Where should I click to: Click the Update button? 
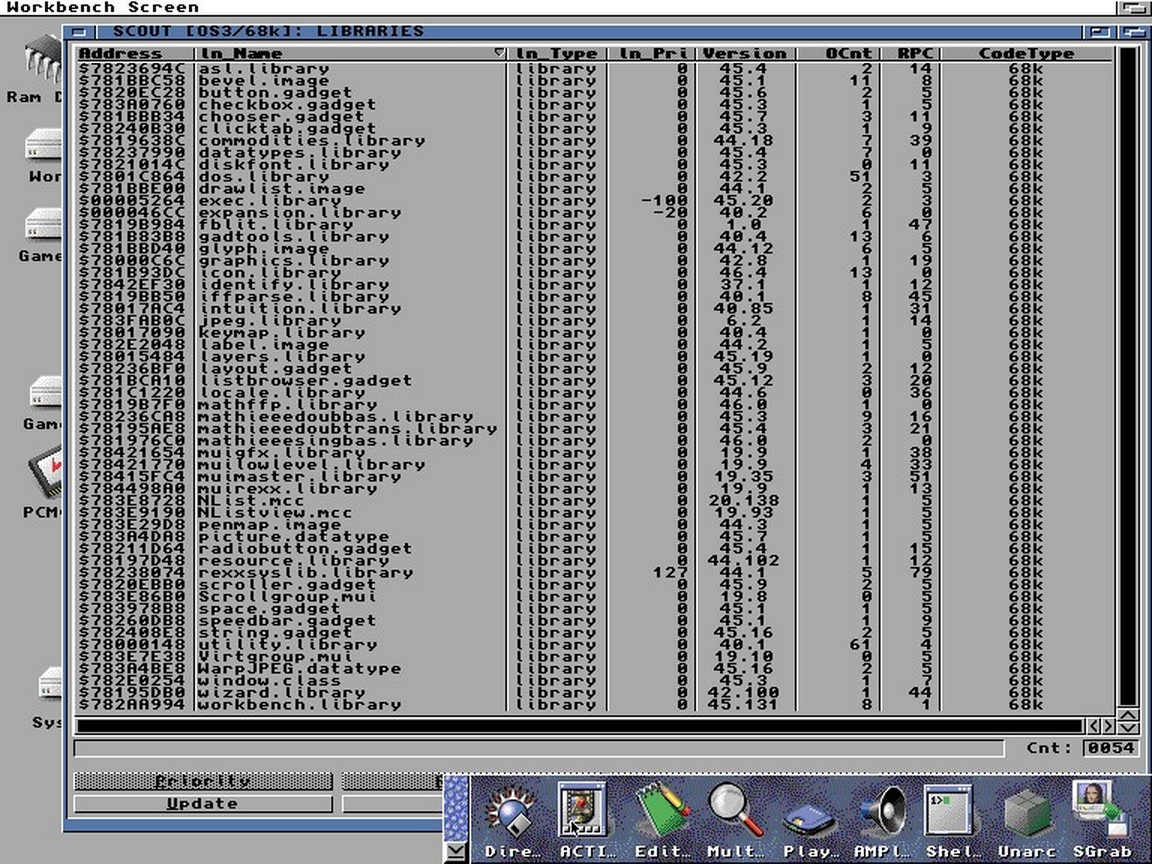click(x=203, y=804)
